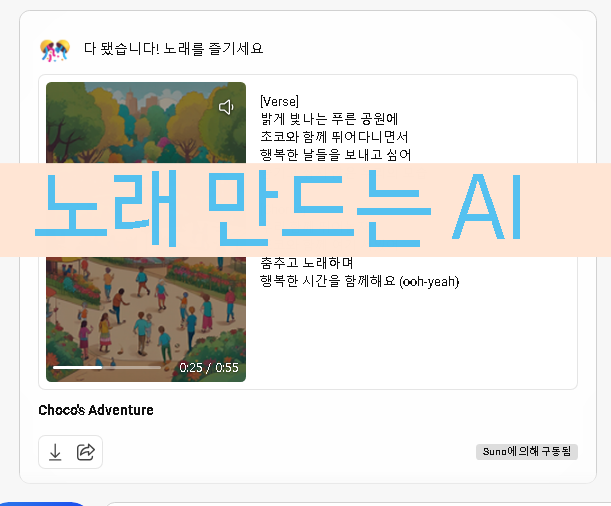
Task: Download the song Choco's Adventure
Action: pyautogui.click(x=55, y=452)
